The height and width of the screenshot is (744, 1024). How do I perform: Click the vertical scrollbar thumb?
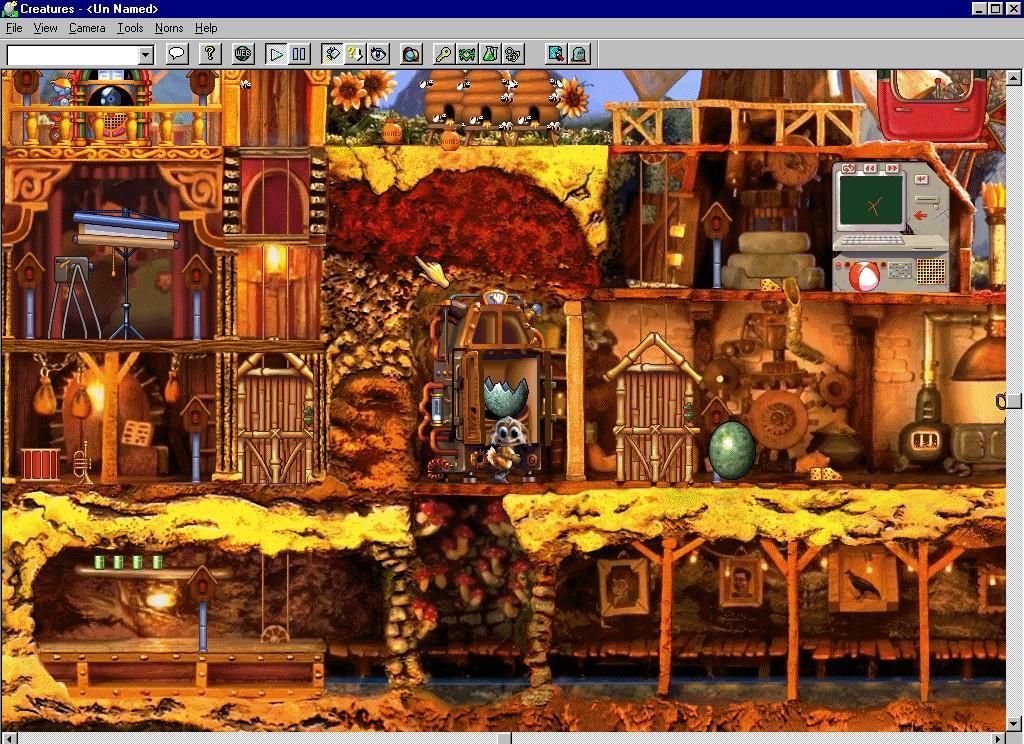coord(1013,401)
